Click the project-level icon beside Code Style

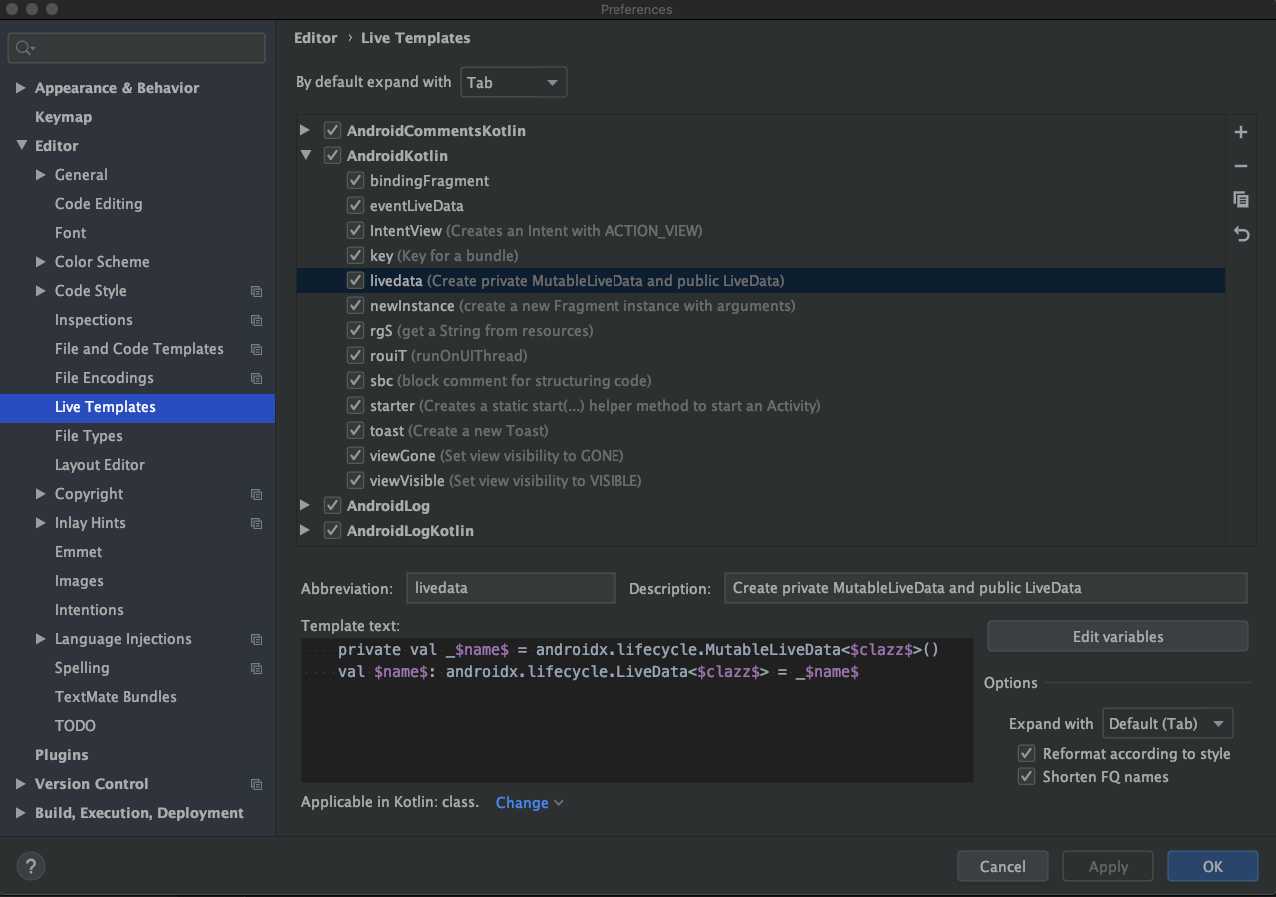click(257, 291)
